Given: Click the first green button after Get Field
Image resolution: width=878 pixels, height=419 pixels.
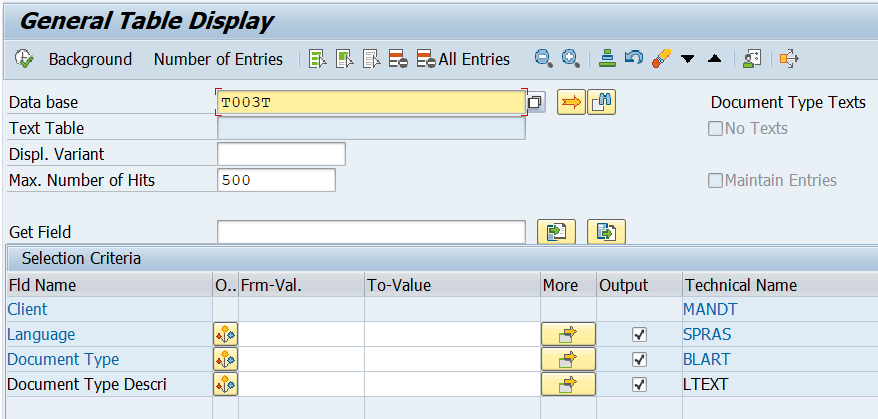Looking at the screenshot, I should [556, 231].
